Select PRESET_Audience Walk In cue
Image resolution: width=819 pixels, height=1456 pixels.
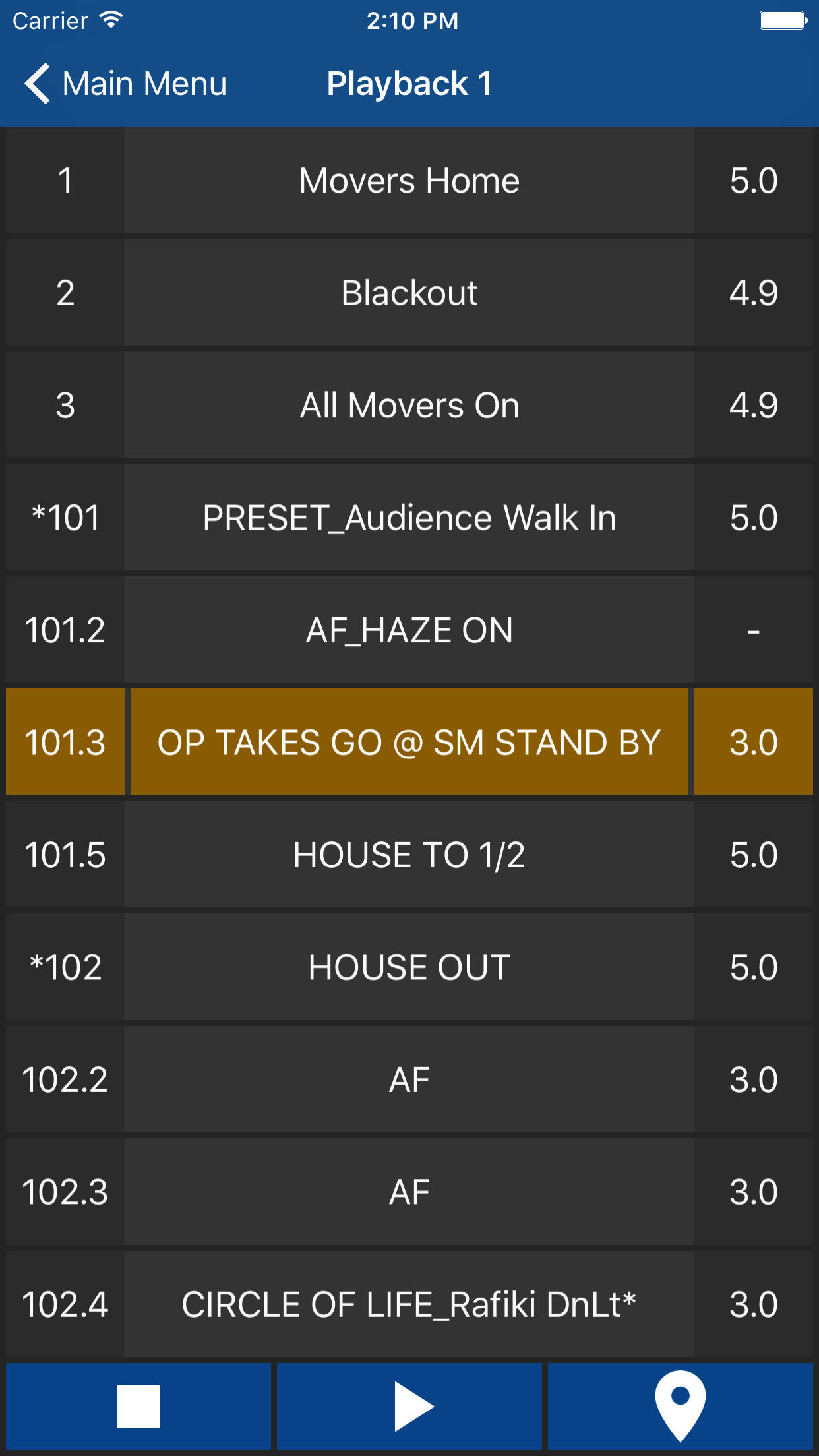pyautogui.click(x=409, y=518)
